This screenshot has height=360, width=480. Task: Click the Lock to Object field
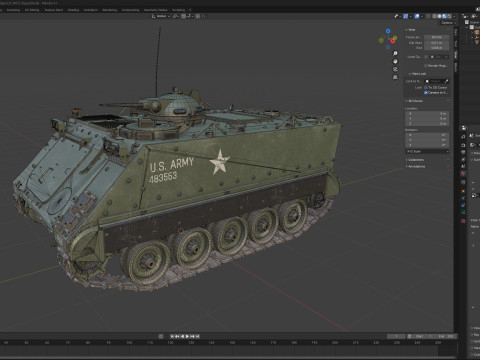(434, 81)
